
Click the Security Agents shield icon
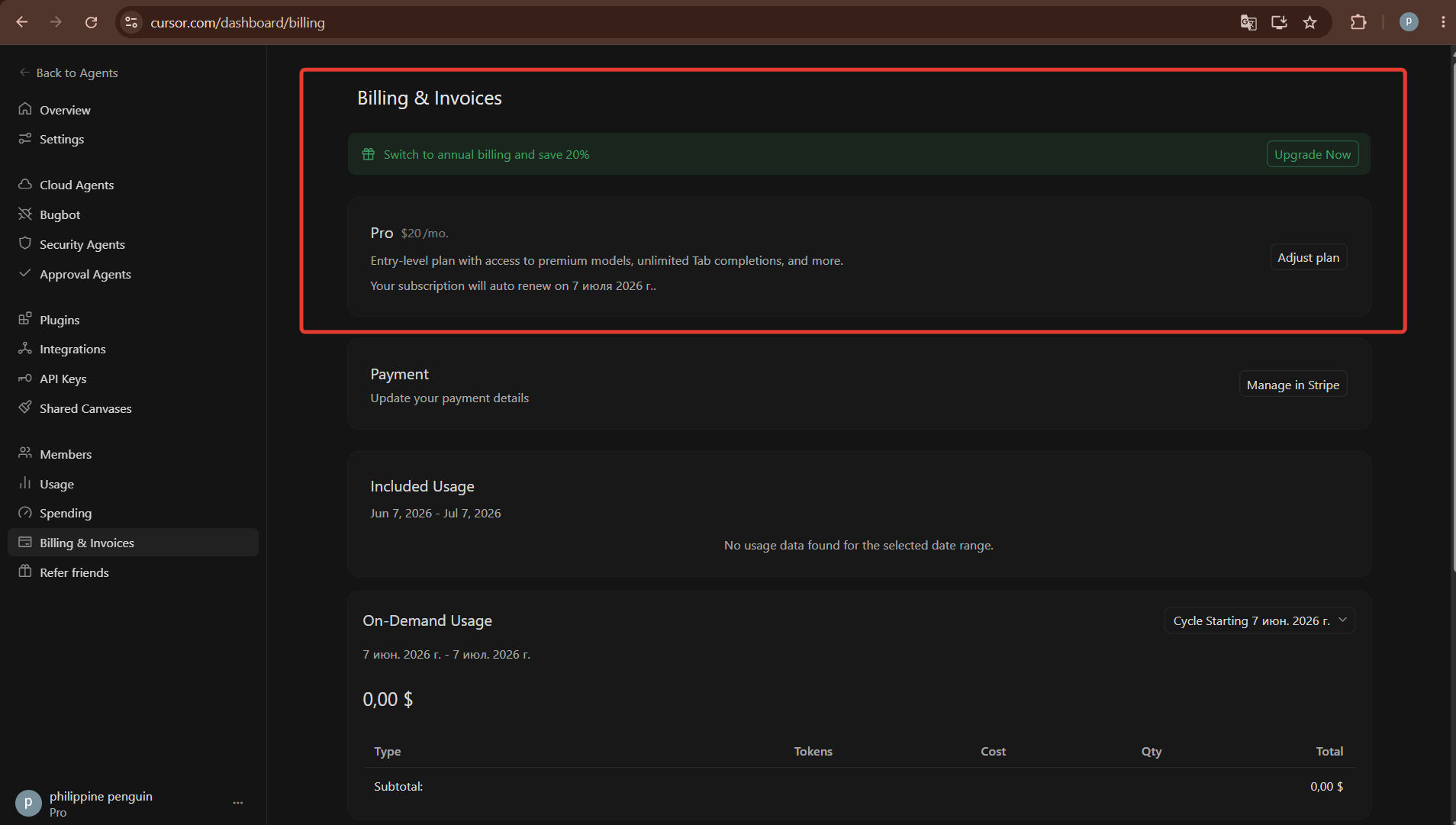(25, 243)
